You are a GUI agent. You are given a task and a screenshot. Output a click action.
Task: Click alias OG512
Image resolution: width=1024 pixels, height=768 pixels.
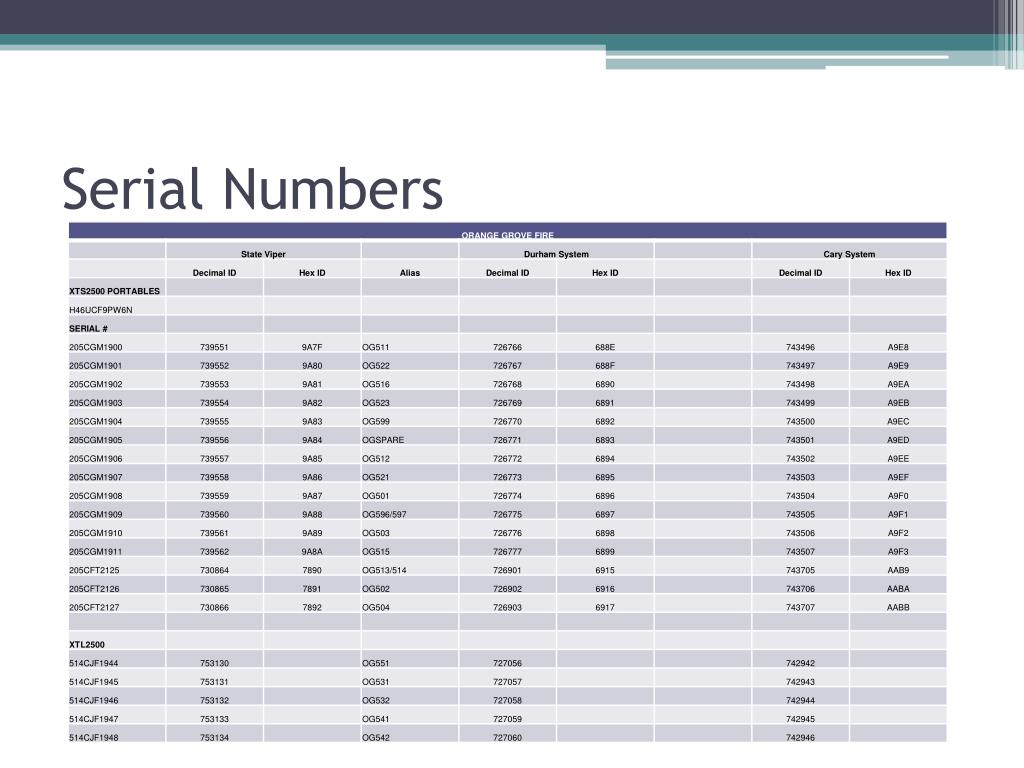(x=376, y=459)
